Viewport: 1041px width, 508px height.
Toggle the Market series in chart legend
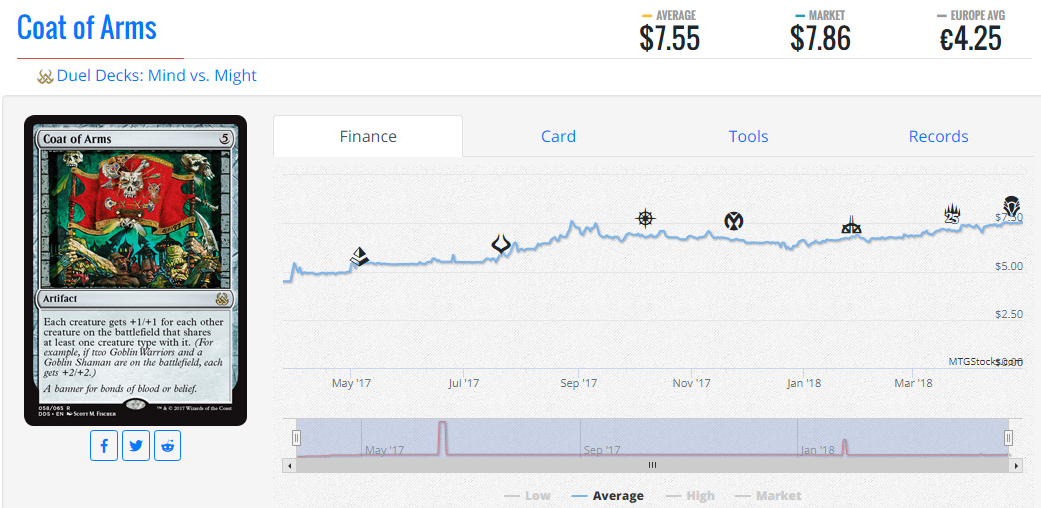pos(769,495)
